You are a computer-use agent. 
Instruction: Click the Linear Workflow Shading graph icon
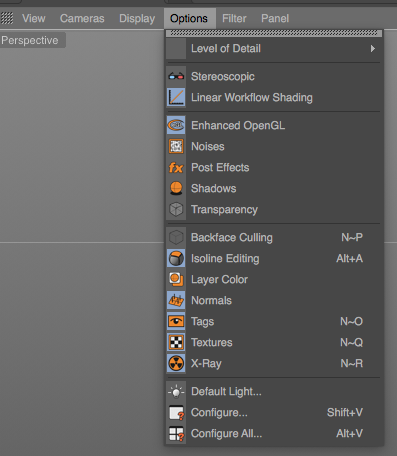[x=176, y=97]
